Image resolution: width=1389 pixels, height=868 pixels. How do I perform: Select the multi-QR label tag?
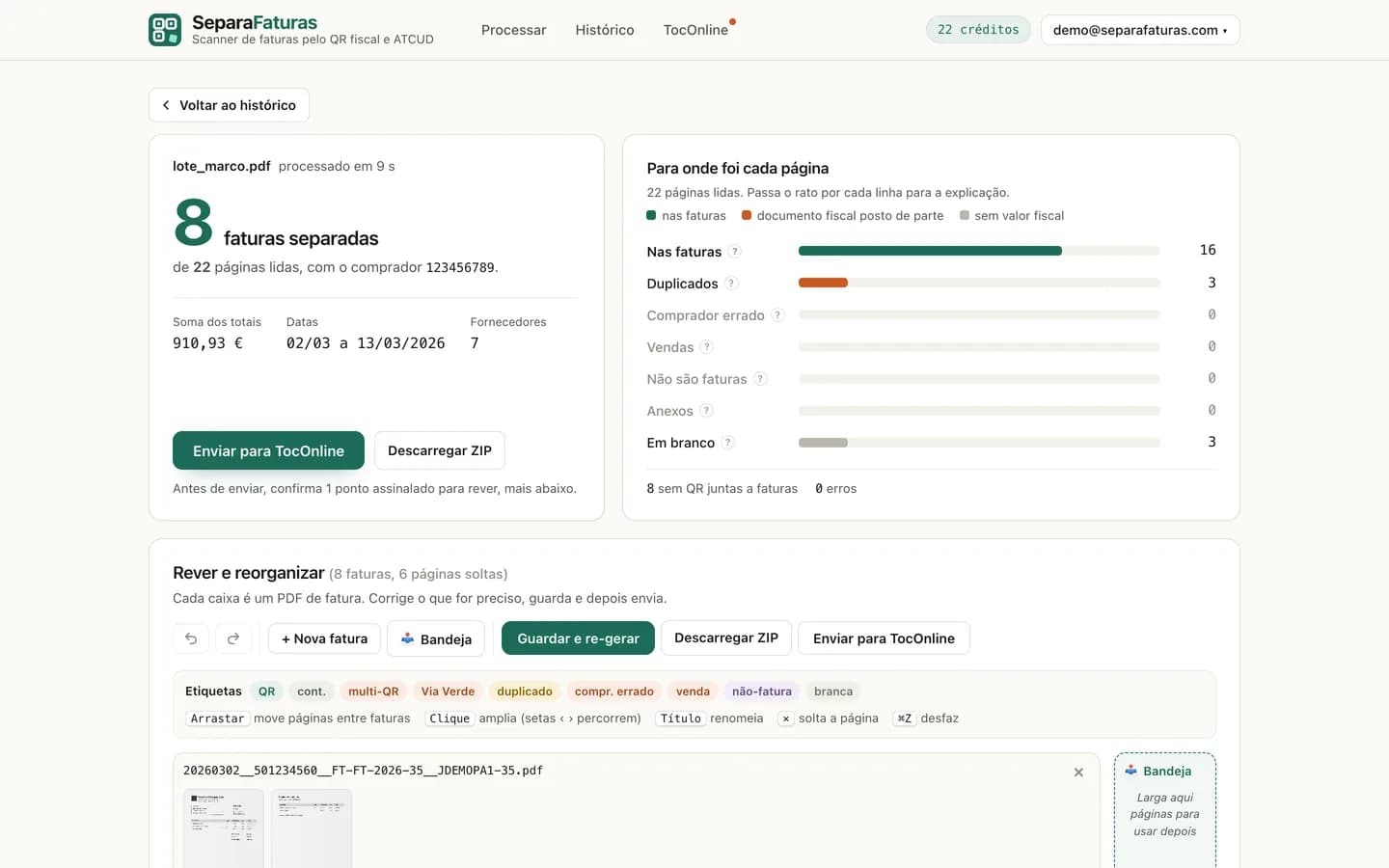[373, 692]
